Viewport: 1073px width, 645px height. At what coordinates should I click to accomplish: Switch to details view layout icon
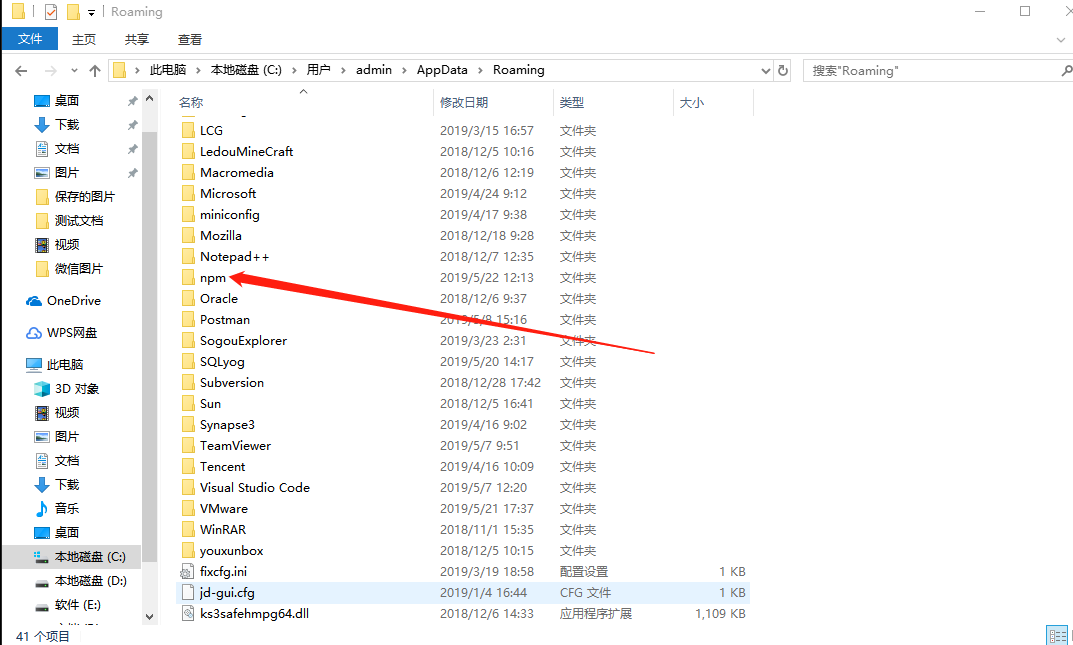[1057, 635]
